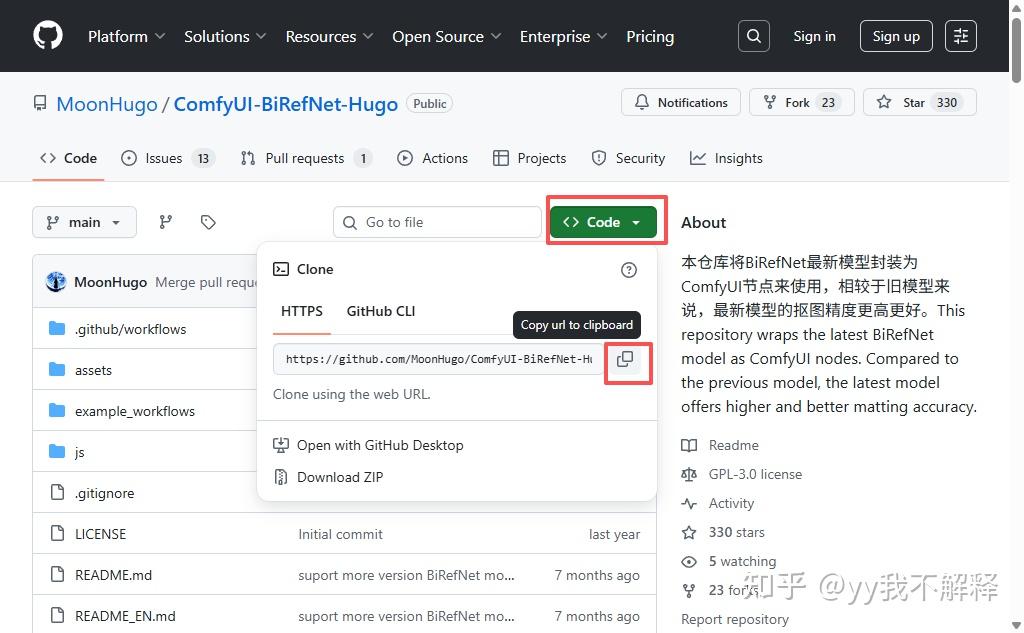Open the command palette icon

pos(959,36)
